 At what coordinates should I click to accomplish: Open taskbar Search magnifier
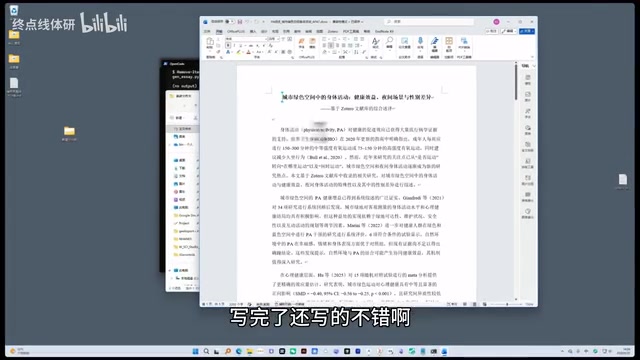tap(207, 351)
